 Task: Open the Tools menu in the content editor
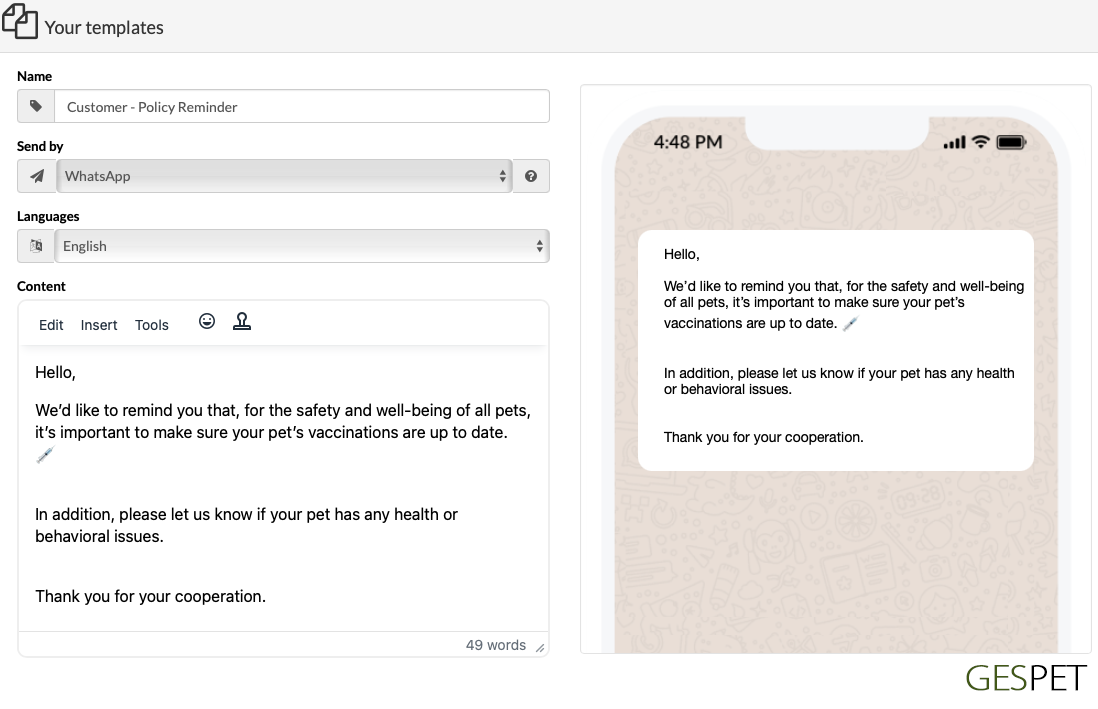tap(151, 325)
